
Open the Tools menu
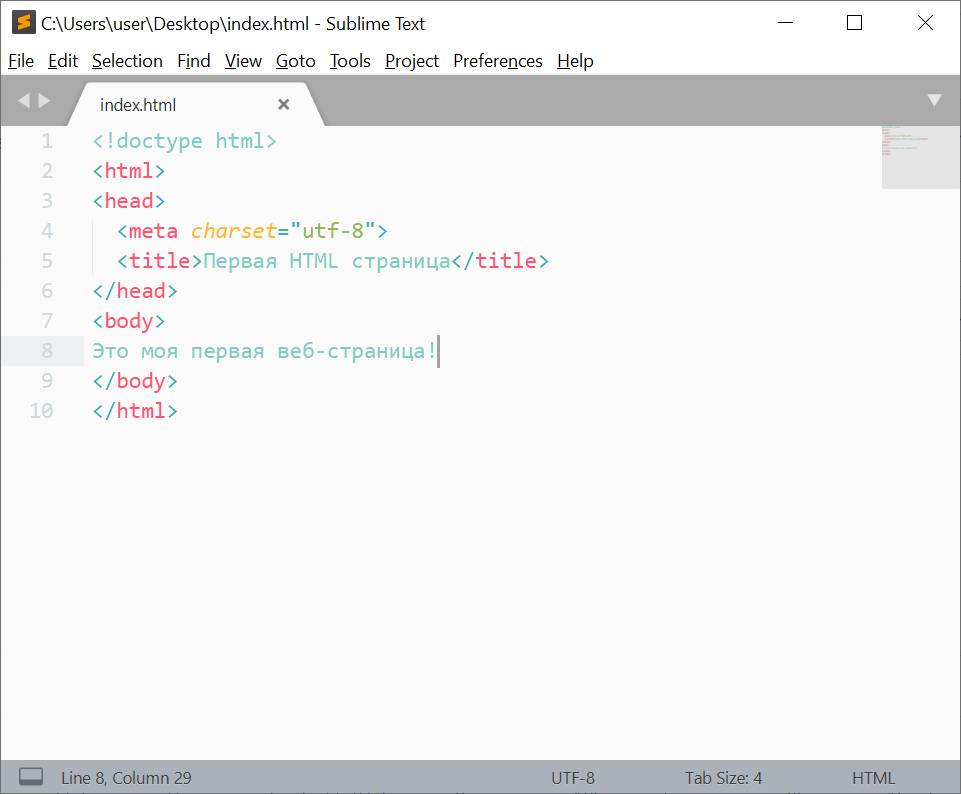(x=350, y=61)
